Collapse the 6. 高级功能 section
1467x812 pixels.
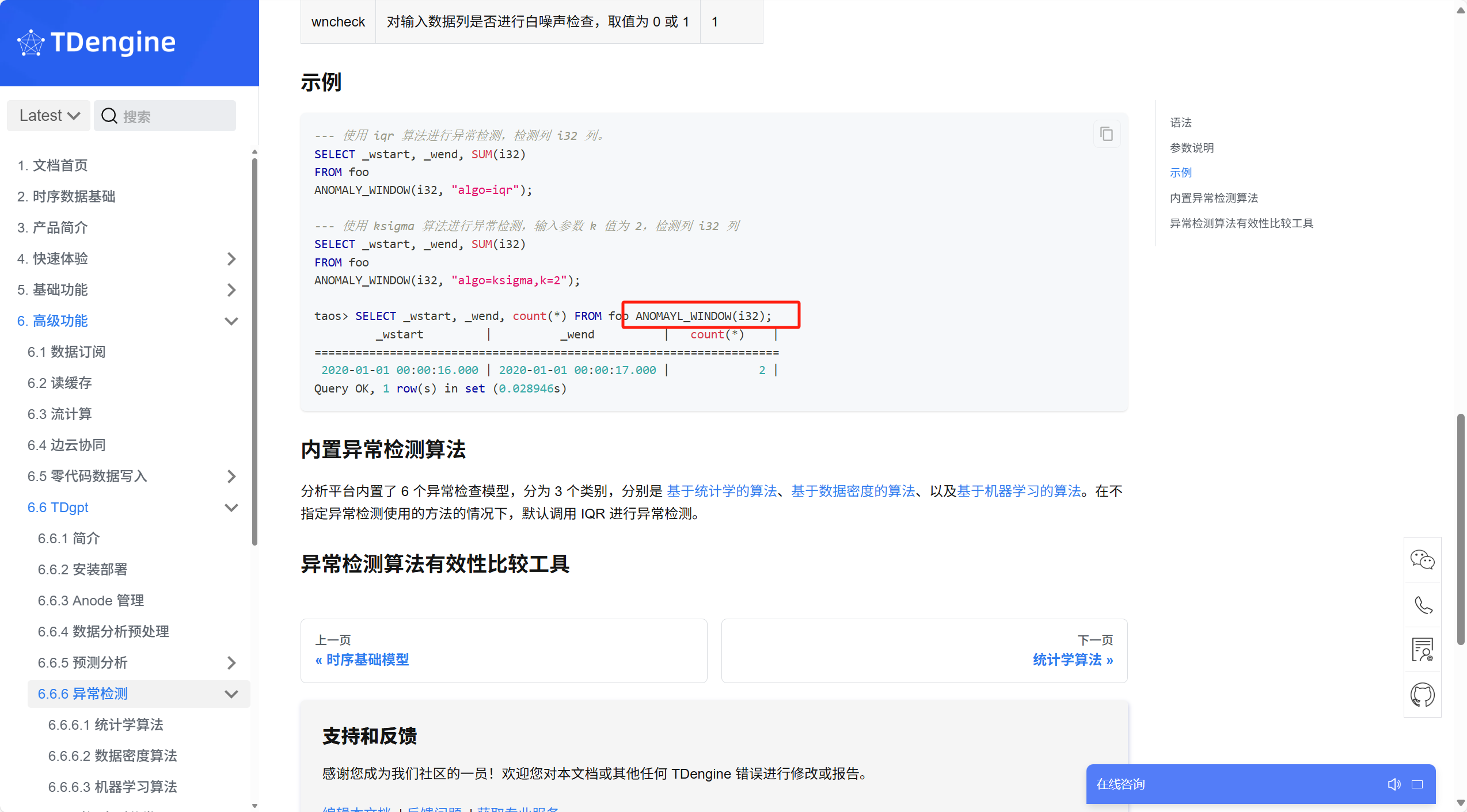(231, 321)
